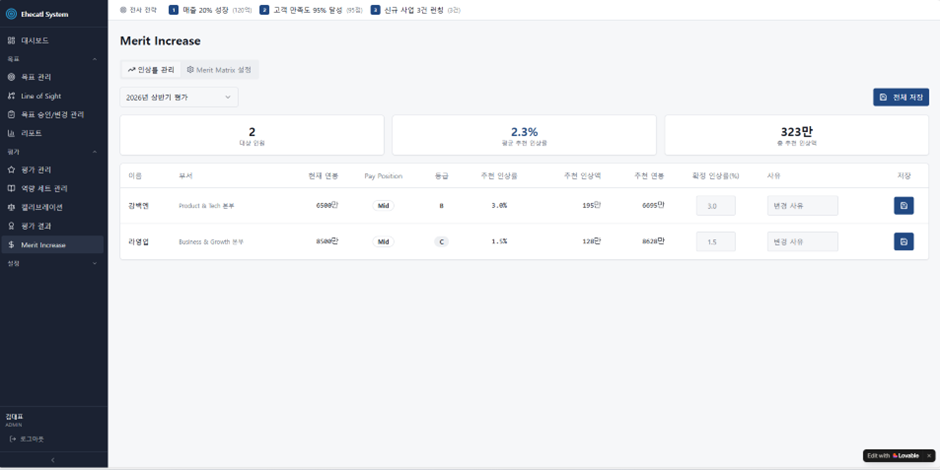The image size is (940, 470).
Task: Open 역량 세트 관리 book icon
Action: [x=11, y=189]
